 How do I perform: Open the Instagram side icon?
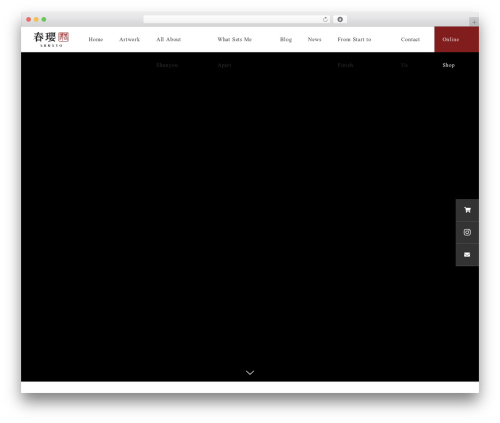point(467,232)
